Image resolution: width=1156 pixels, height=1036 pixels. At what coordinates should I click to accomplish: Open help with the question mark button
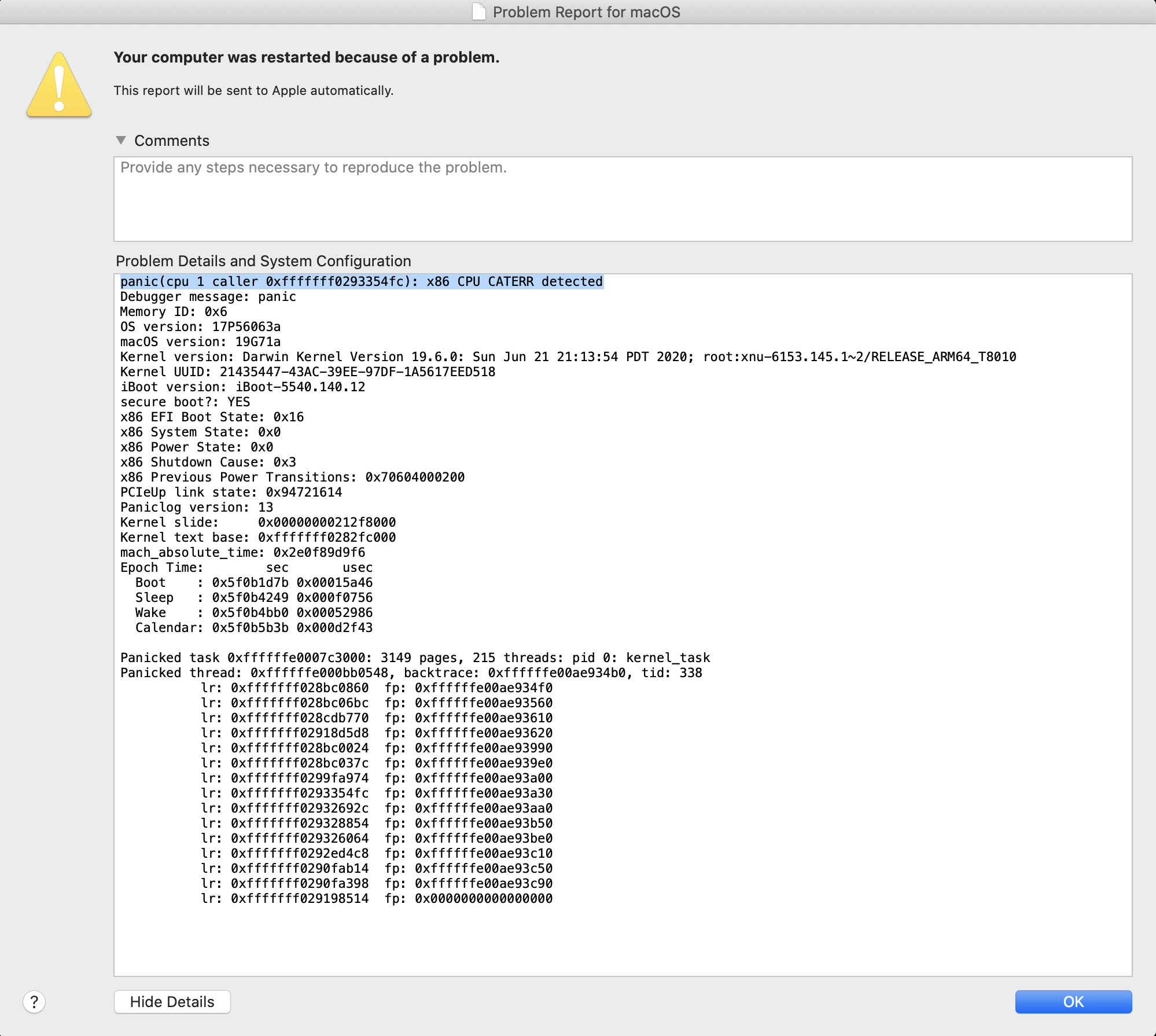(x=34, y=1002)
